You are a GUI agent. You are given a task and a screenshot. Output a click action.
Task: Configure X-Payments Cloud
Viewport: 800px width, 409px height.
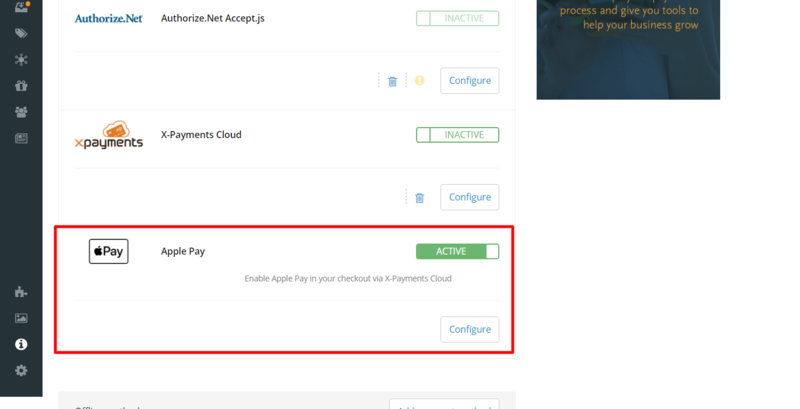[x=470, y=197]
